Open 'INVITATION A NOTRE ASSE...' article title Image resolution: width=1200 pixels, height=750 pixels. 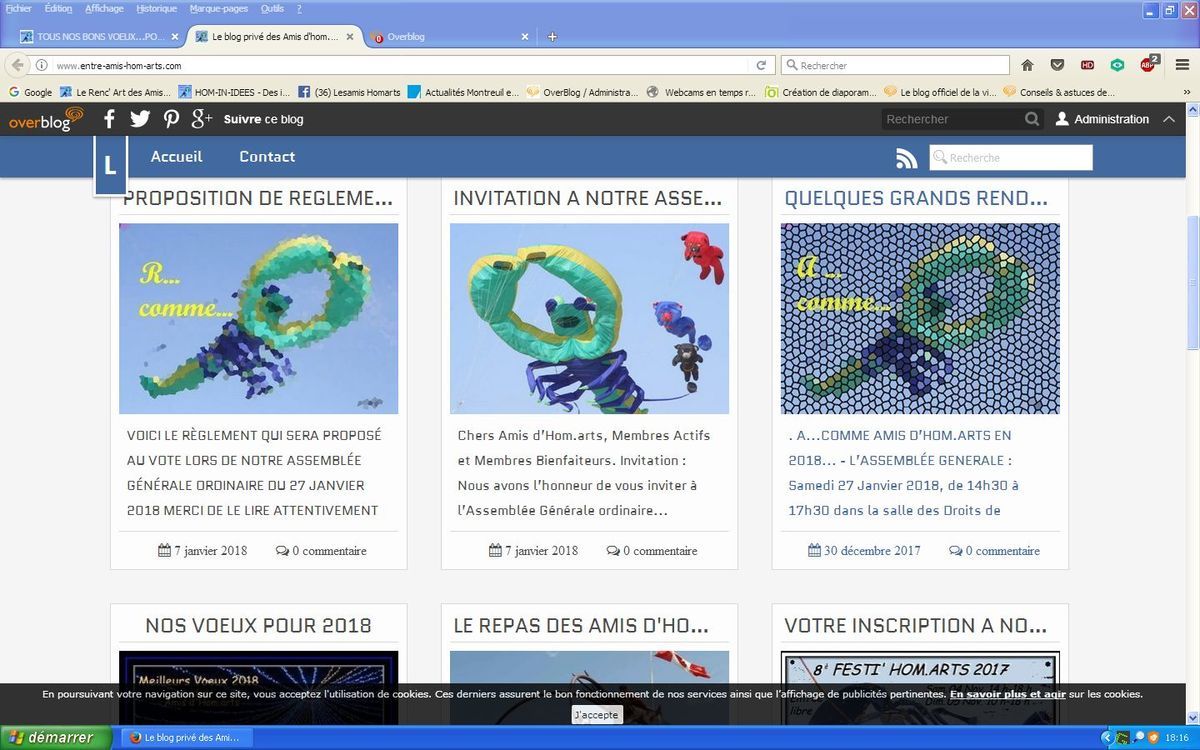pos(588,198)
